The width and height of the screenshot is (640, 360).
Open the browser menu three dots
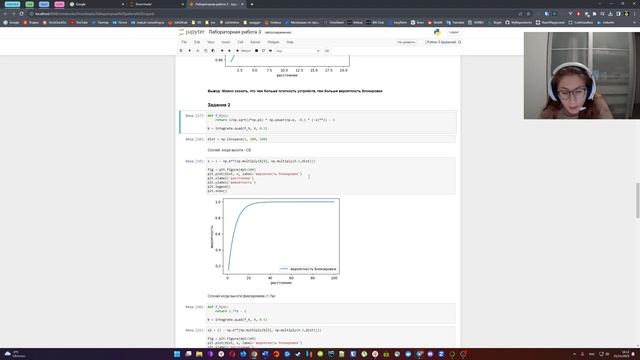(x=635, y=13)
